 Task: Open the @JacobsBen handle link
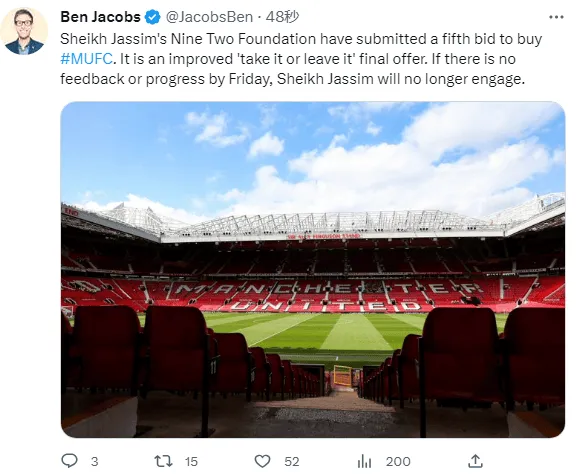(209, 17)
